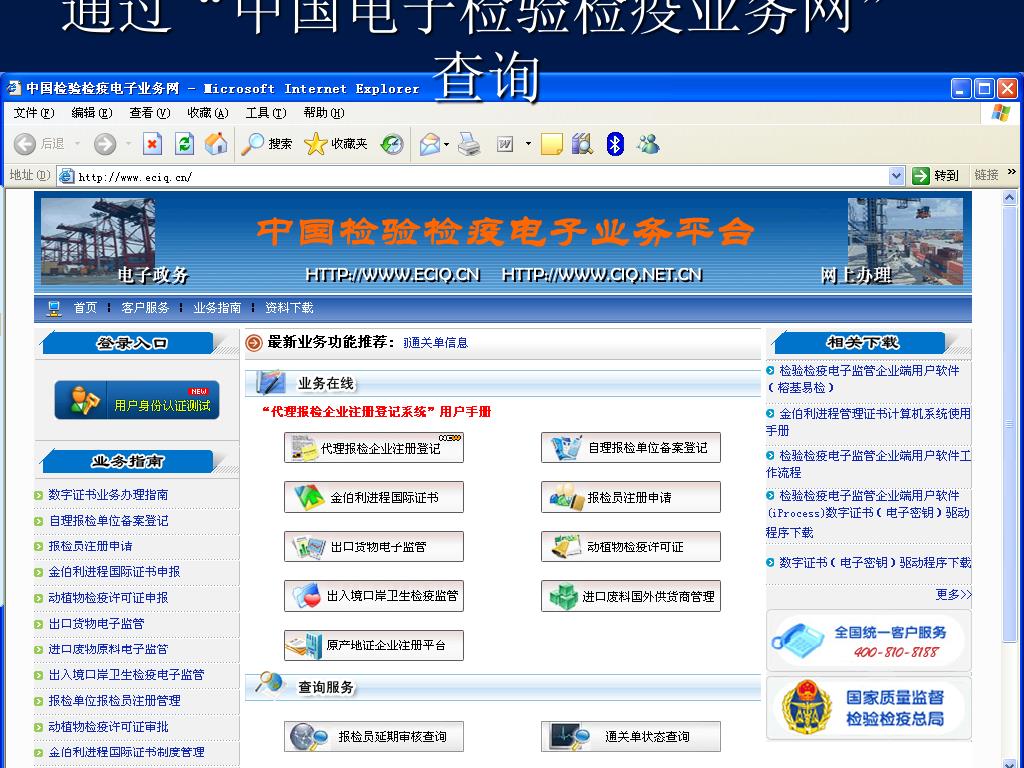Open sidebar link 进口废物原料电子监管
Screen dimensions: 1024x768
coord(108,649)
